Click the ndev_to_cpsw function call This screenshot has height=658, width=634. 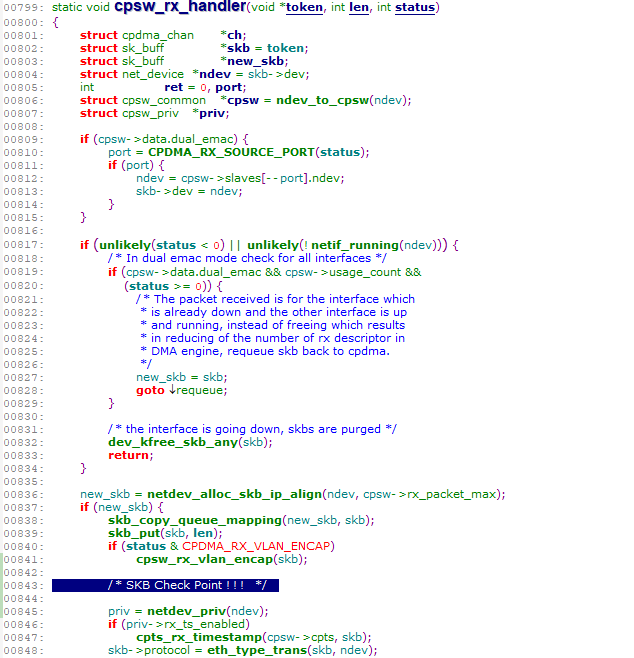coord(323,100)
